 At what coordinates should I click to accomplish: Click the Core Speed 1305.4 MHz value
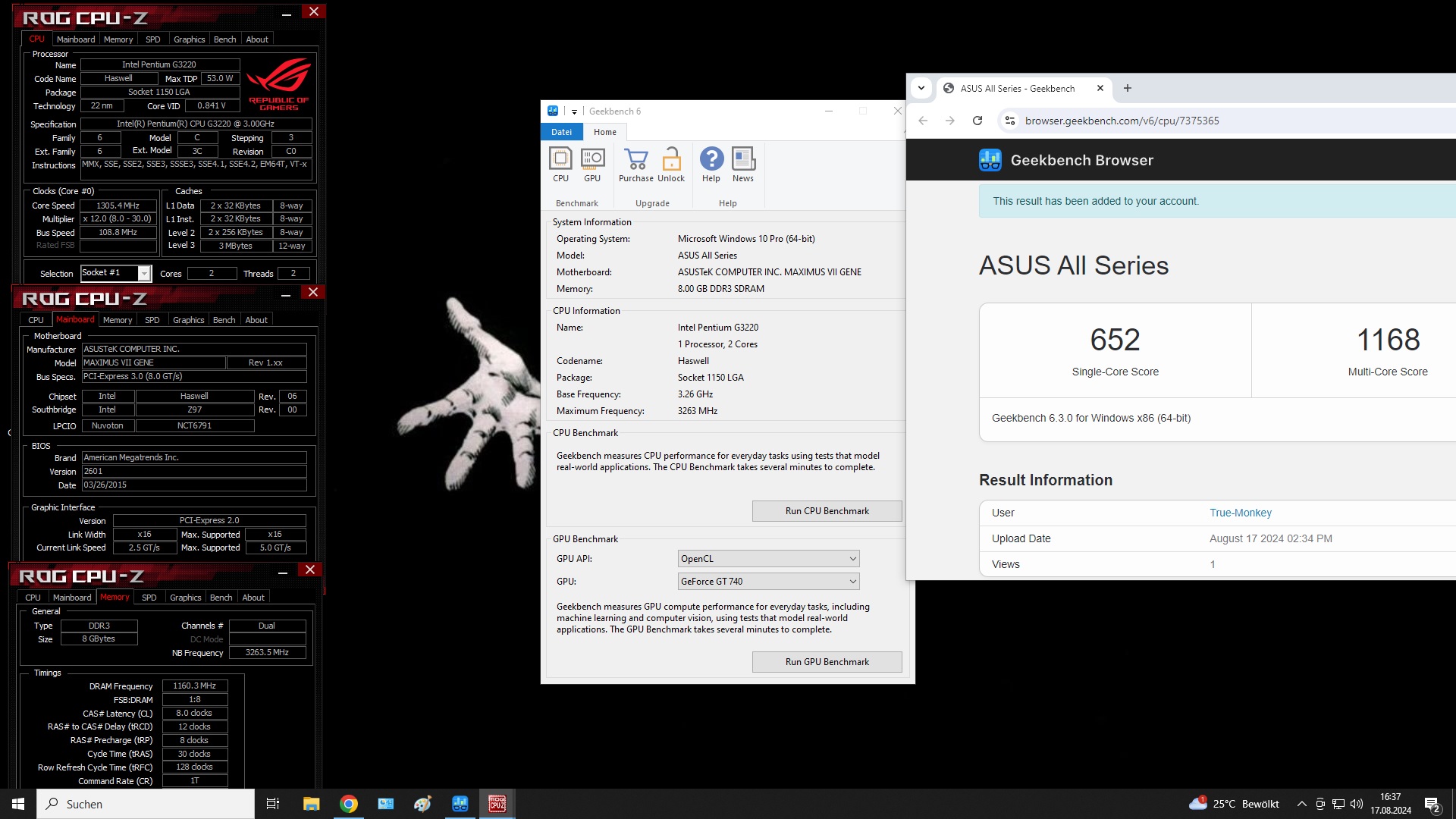[118, 206]
